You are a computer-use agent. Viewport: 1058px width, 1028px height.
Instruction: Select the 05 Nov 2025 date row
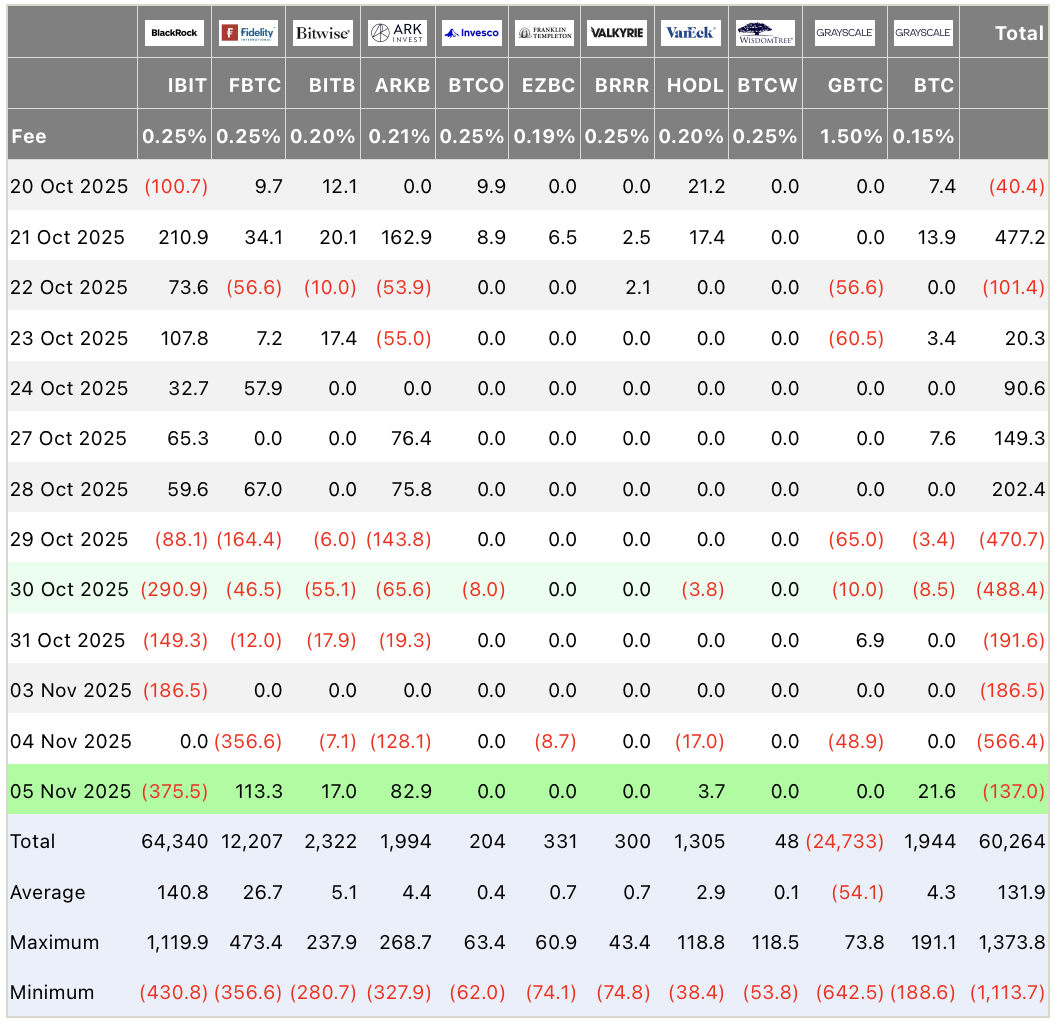click(x=70, y=791)
